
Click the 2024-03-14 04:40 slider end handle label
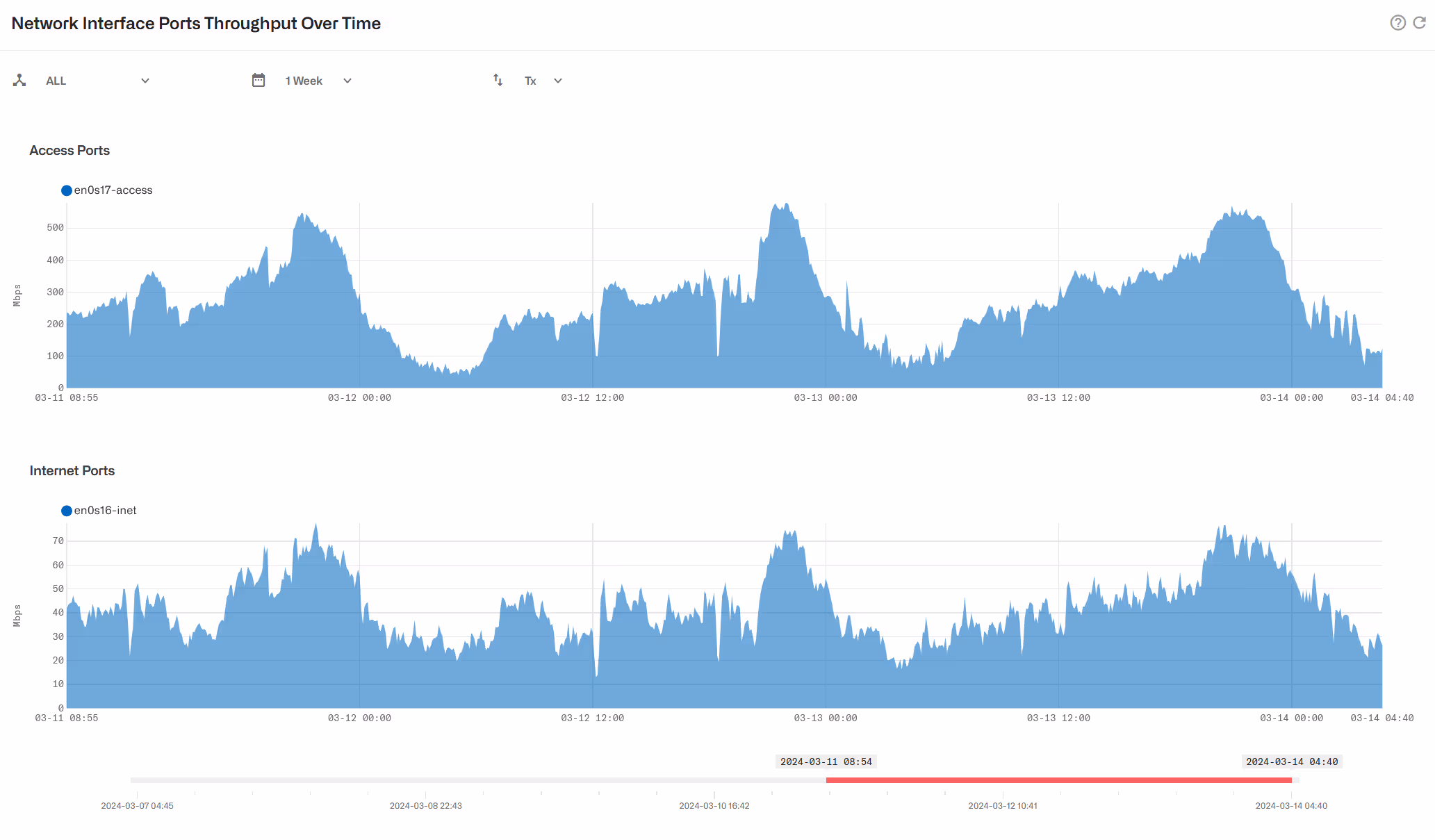point(1291,761)
